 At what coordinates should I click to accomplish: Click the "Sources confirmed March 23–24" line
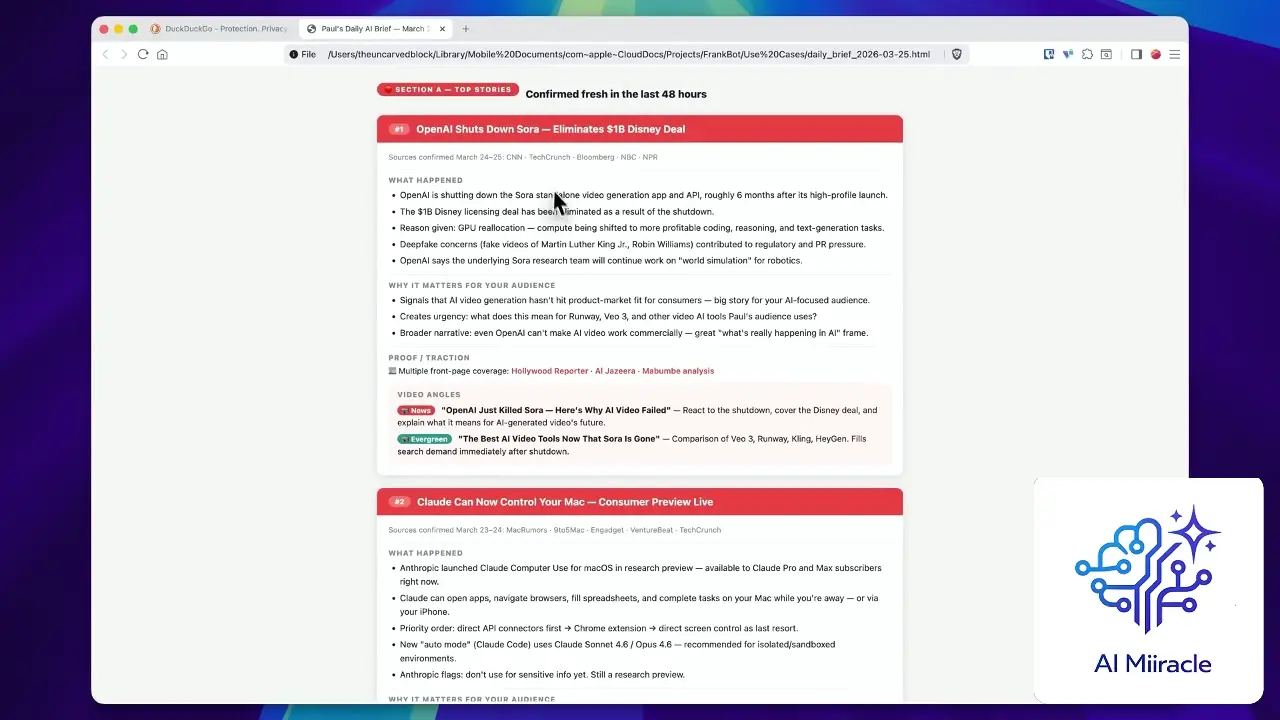[555, 530]
